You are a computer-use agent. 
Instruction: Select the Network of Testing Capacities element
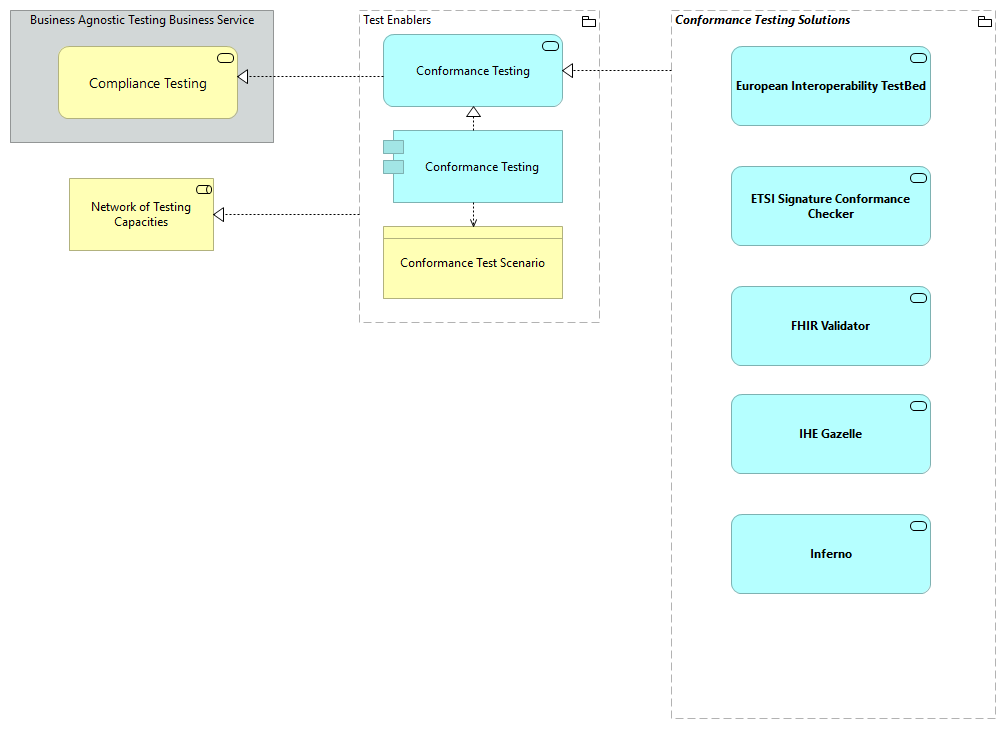click(141, 214)
